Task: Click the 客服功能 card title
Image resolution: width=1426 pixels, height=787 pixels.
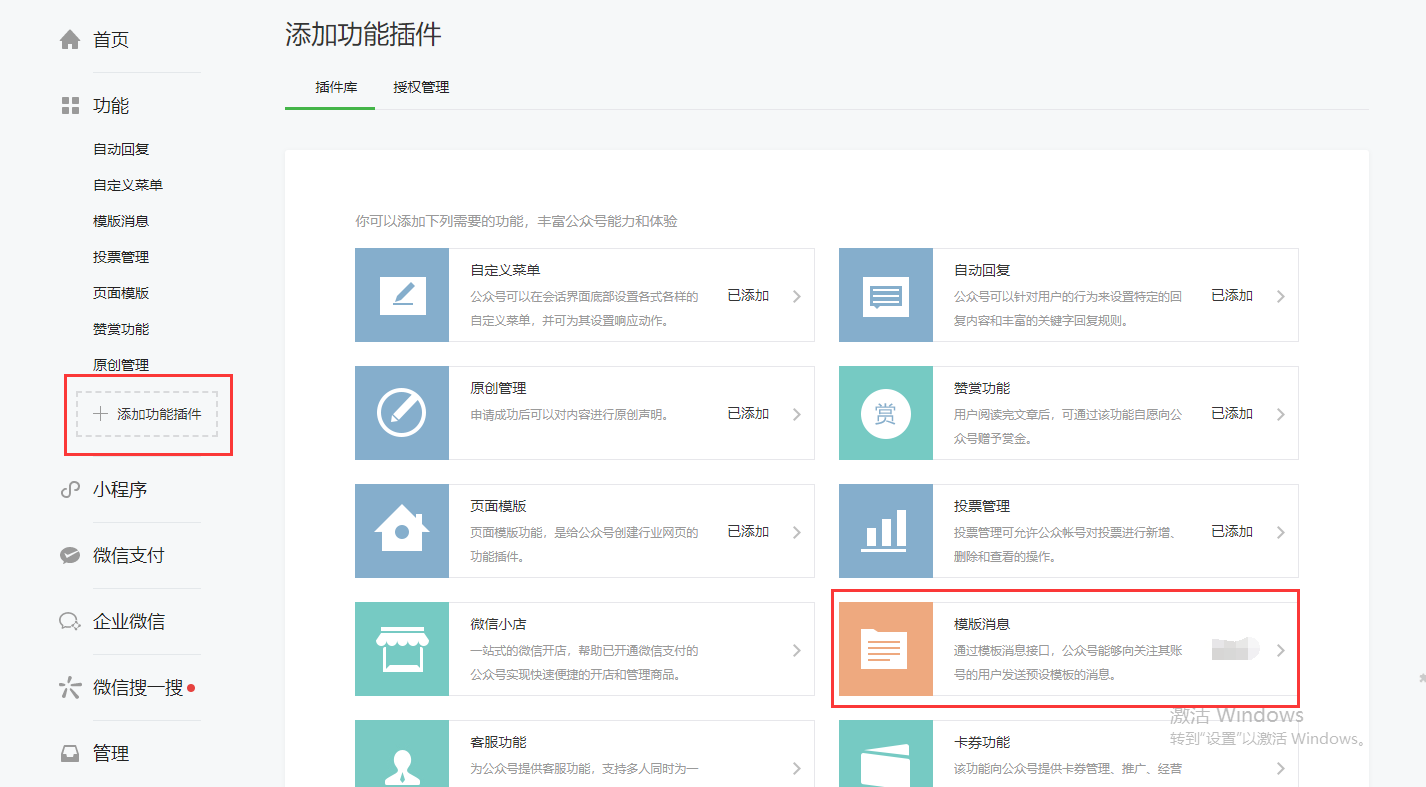Action: [498, 742]
